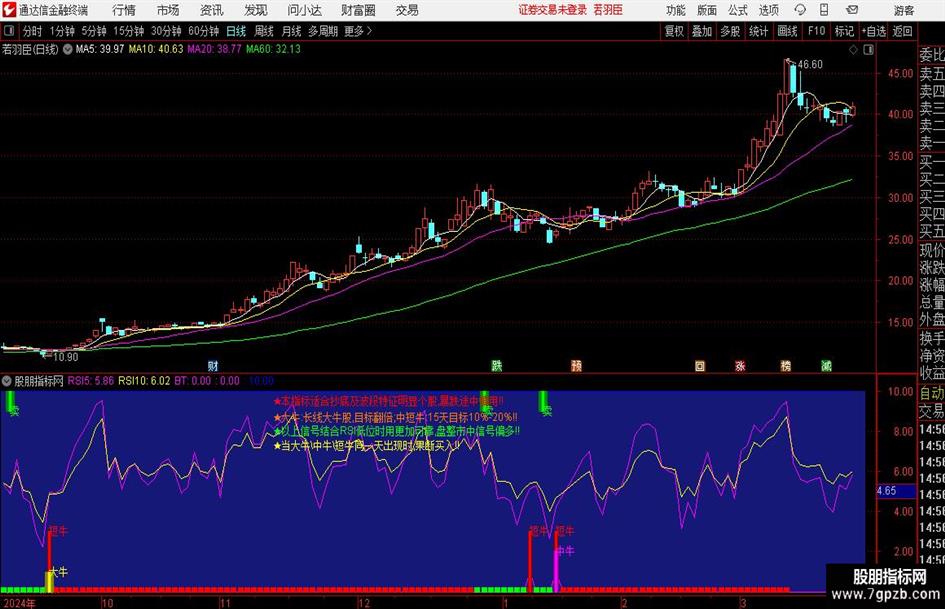
Task: Click the F10 company info button
Action: click(x=816, y=31)
